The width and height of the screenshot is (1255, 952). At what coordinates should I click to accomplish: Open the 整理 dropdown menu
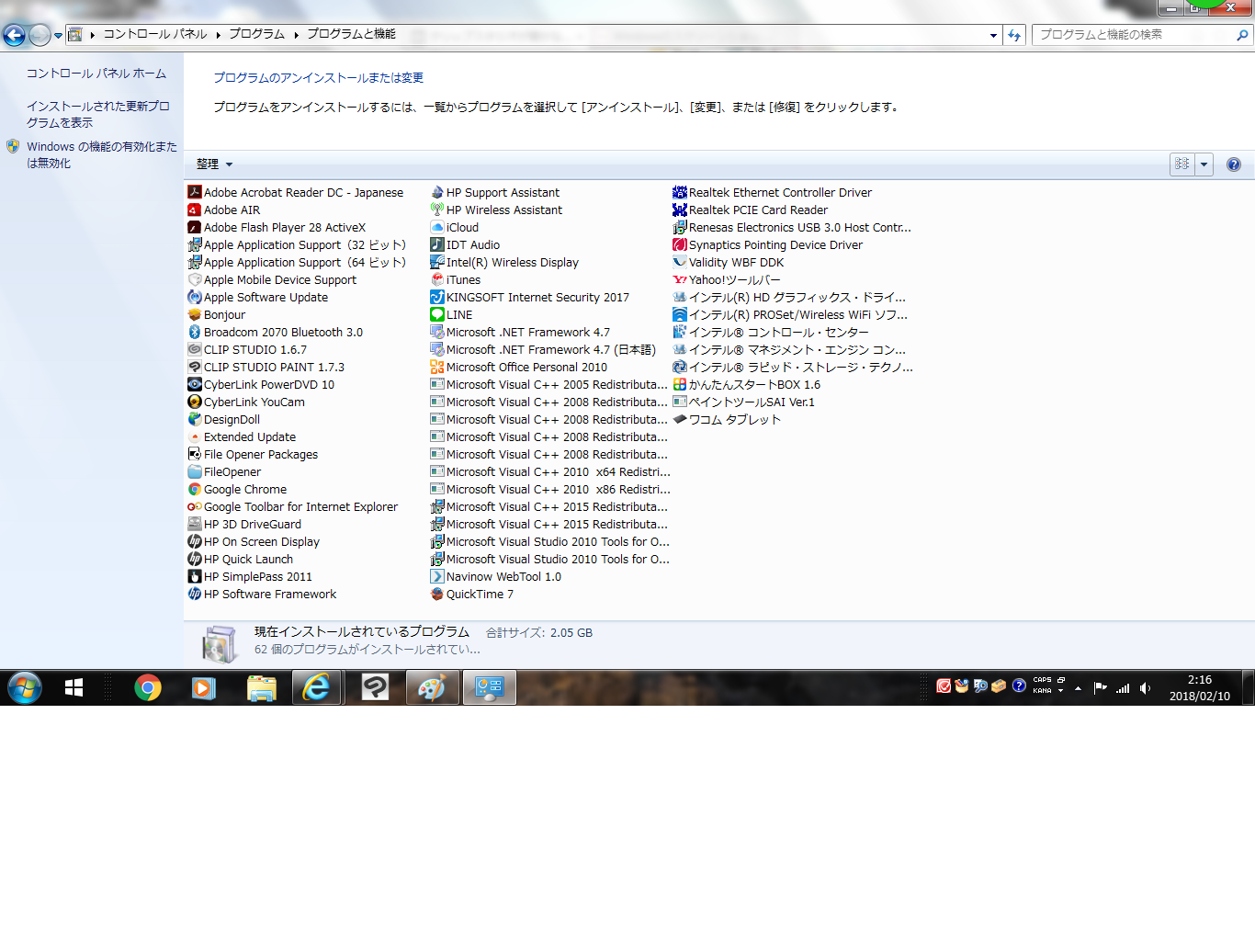click(x=214, y=164)
